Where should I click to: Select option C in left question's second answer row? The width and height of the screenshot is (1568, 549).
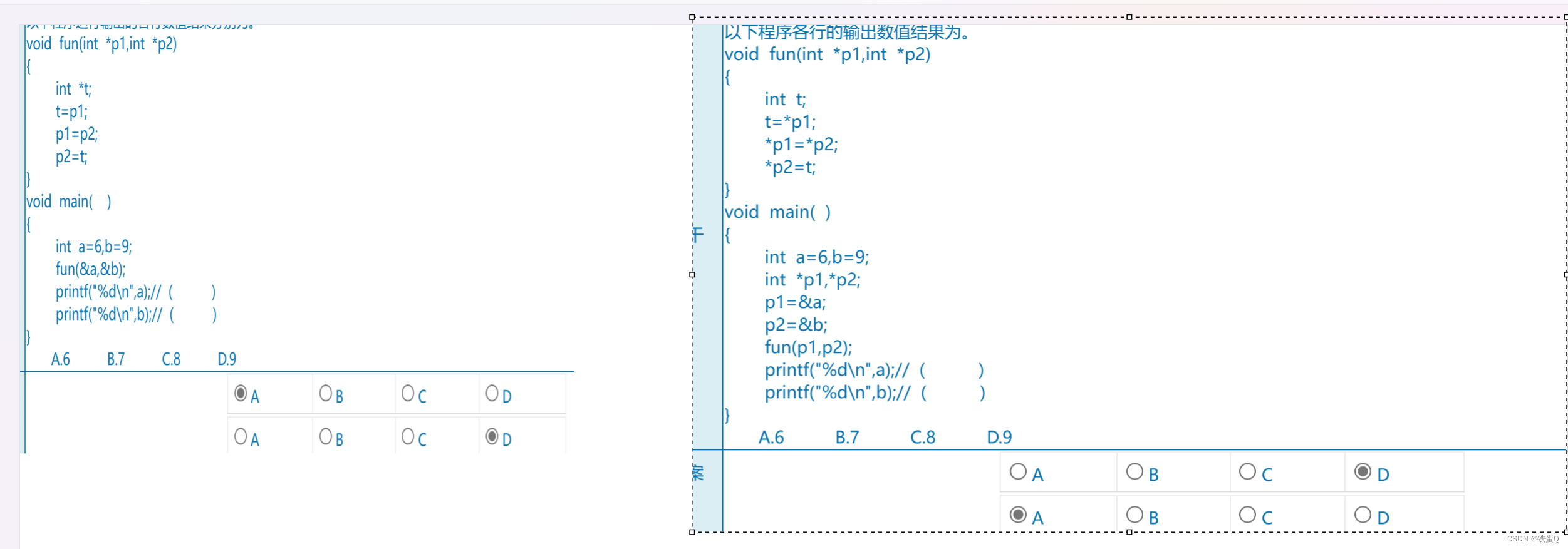(408, 436)
